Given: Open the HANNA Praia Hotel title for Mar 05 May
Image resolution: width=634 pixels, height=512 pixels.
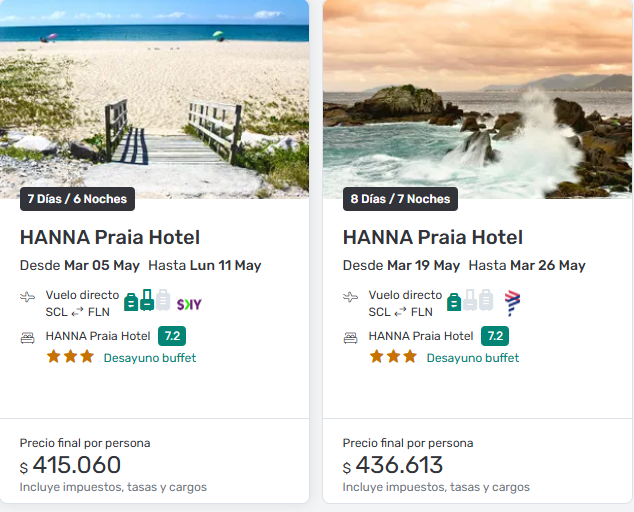Looking at the screenshot, I should [x=110, y=237].
